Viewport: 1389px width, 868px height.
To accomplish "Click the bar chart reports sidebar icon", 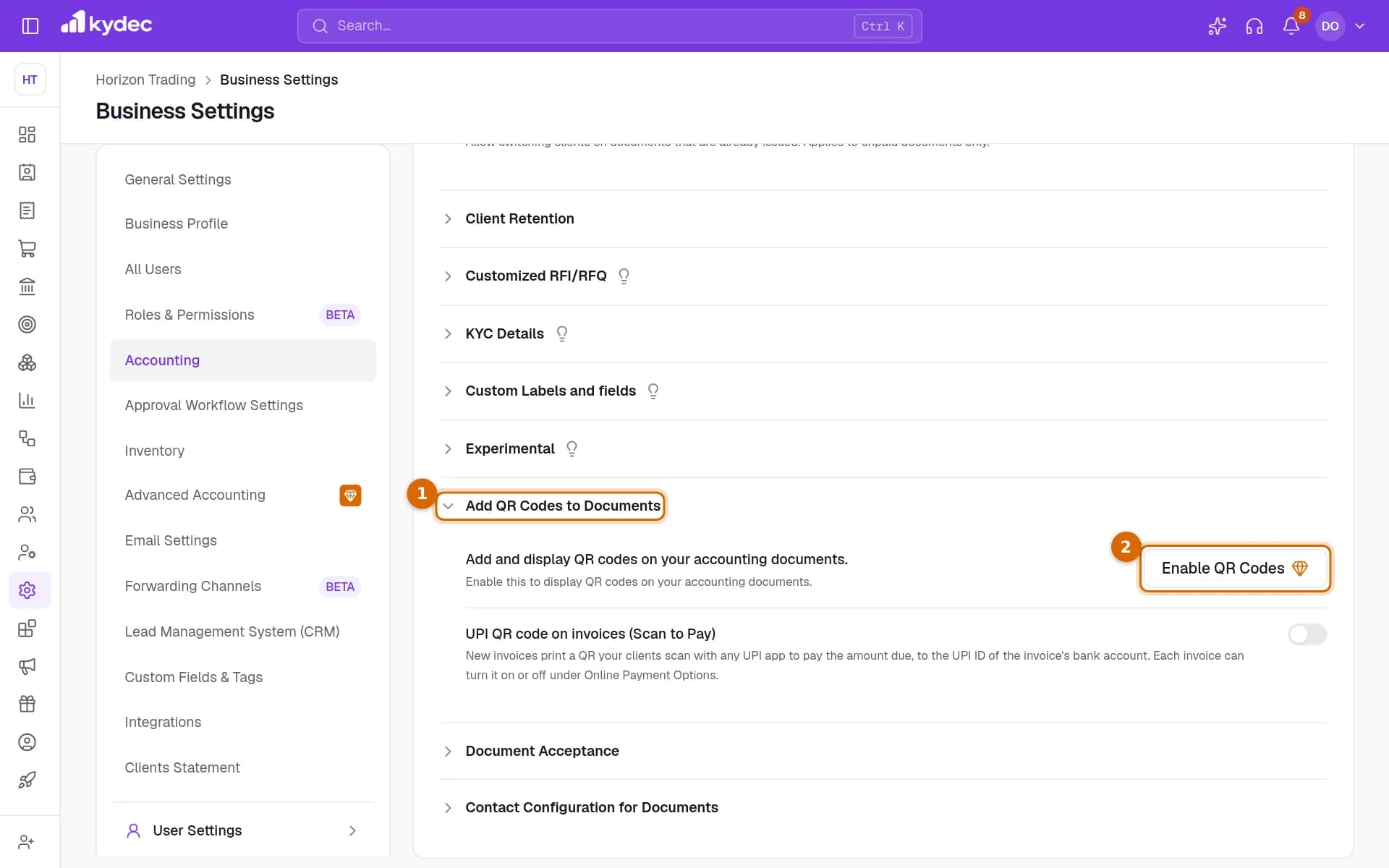I will click(27, 400).
